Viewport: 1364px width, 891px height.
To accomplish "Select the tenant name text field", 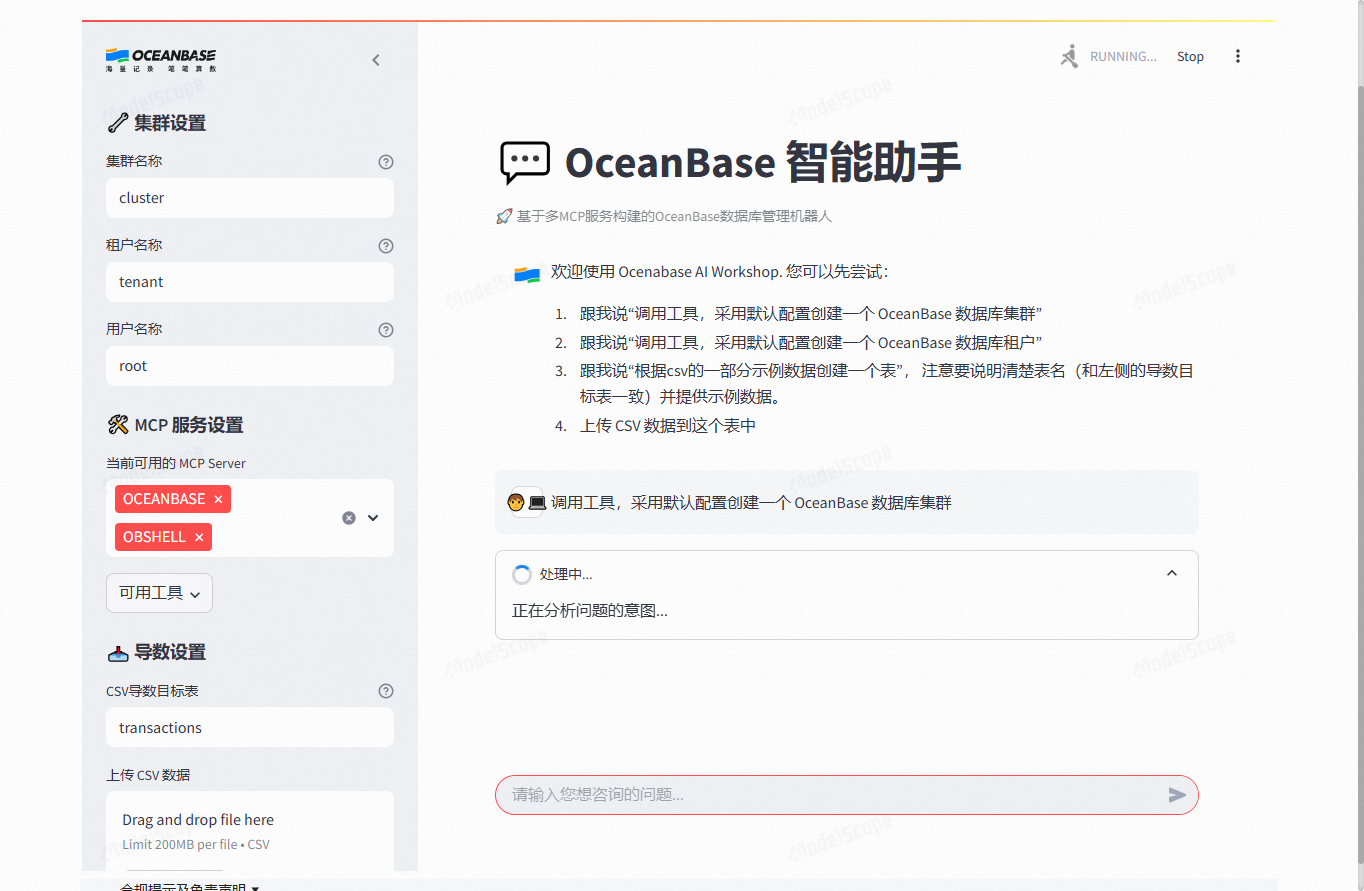I will pyautogui.click(x=249, y=281).
